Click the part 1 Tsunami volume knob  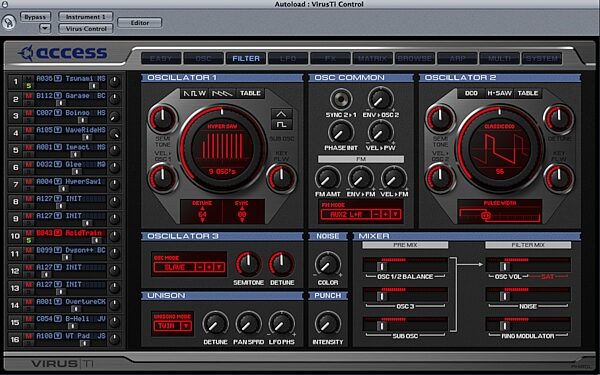tap(114, 81)
